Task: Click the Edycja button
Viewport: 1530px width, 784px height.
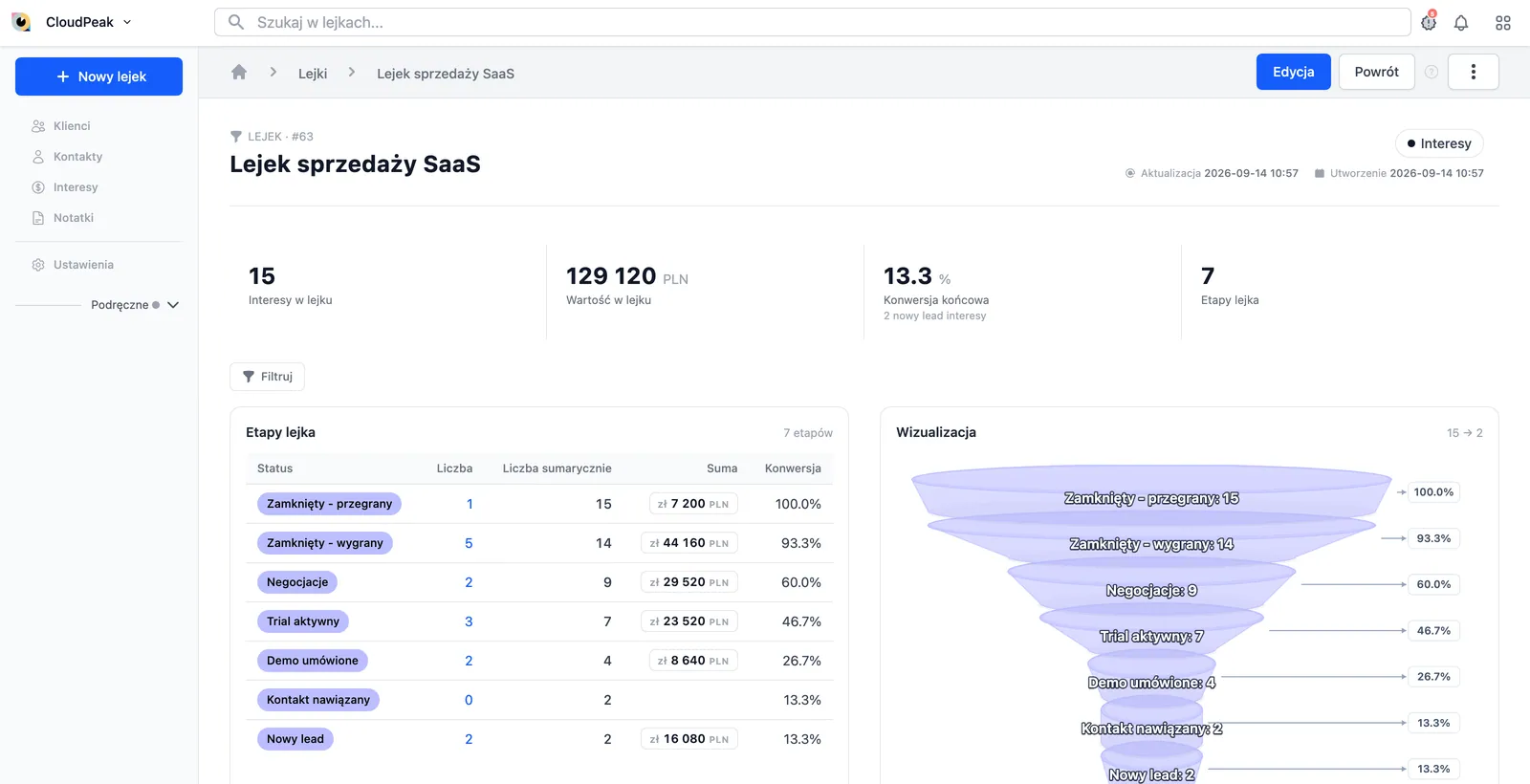Action: tap(1294, 72)
